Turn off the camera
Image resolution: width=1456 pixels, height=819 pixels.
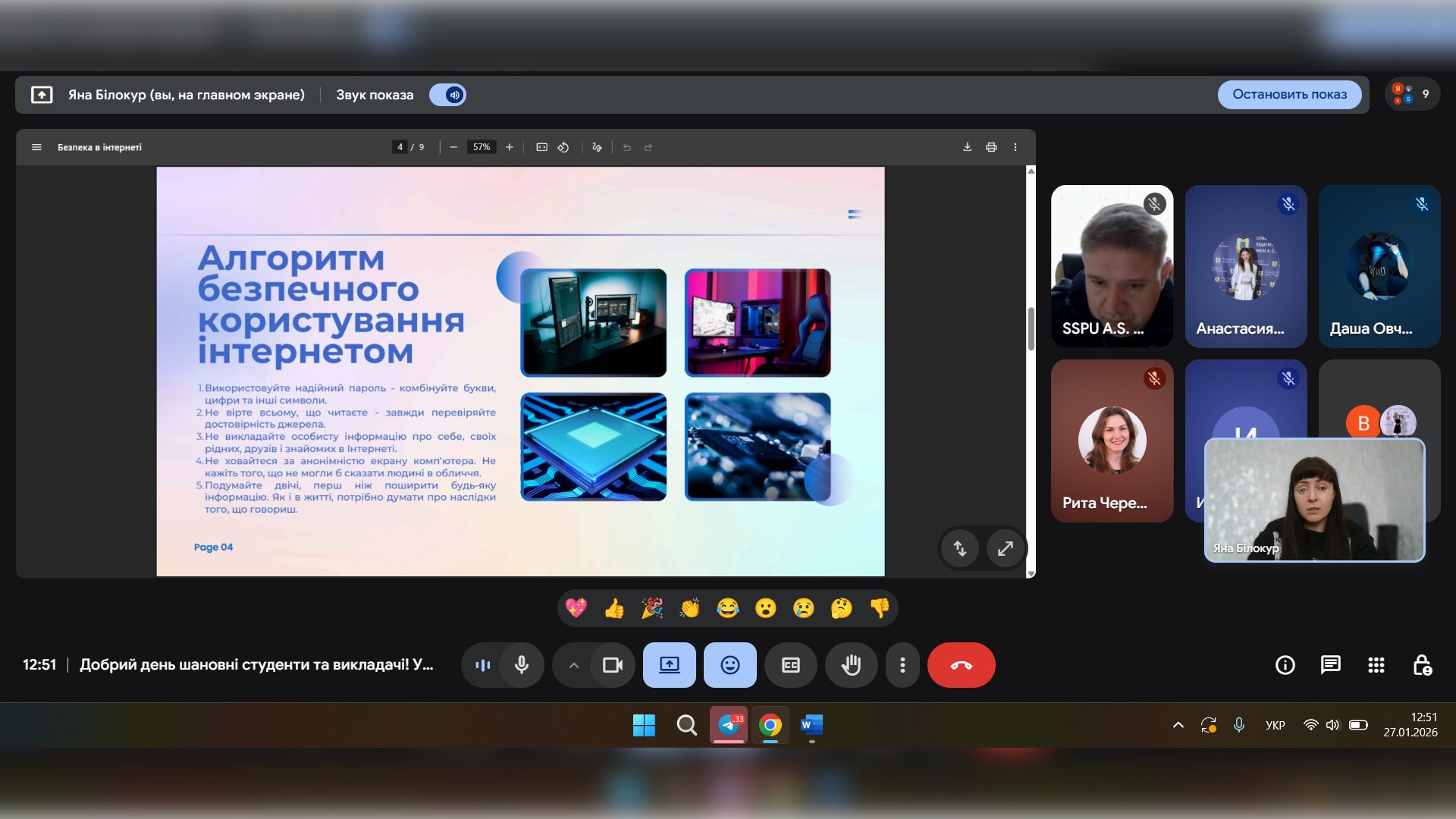point(612,665)
